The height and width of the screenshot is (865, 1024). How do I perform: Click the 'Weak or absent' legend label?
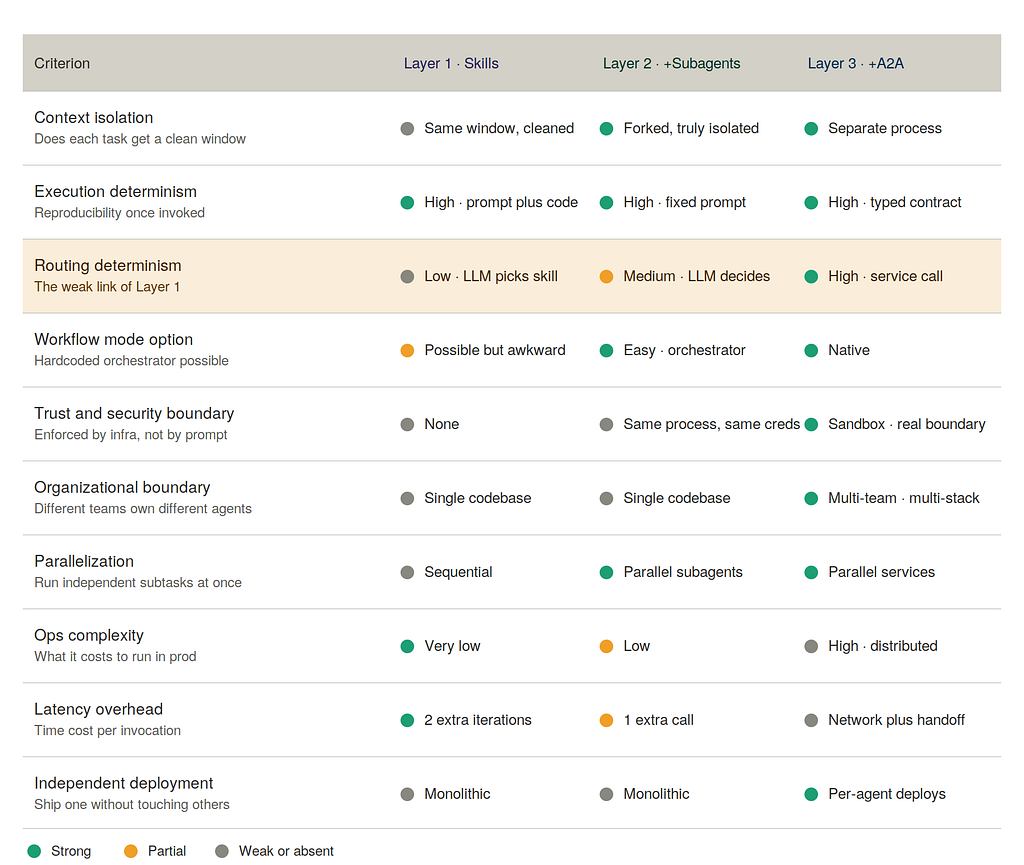point(286,851)
